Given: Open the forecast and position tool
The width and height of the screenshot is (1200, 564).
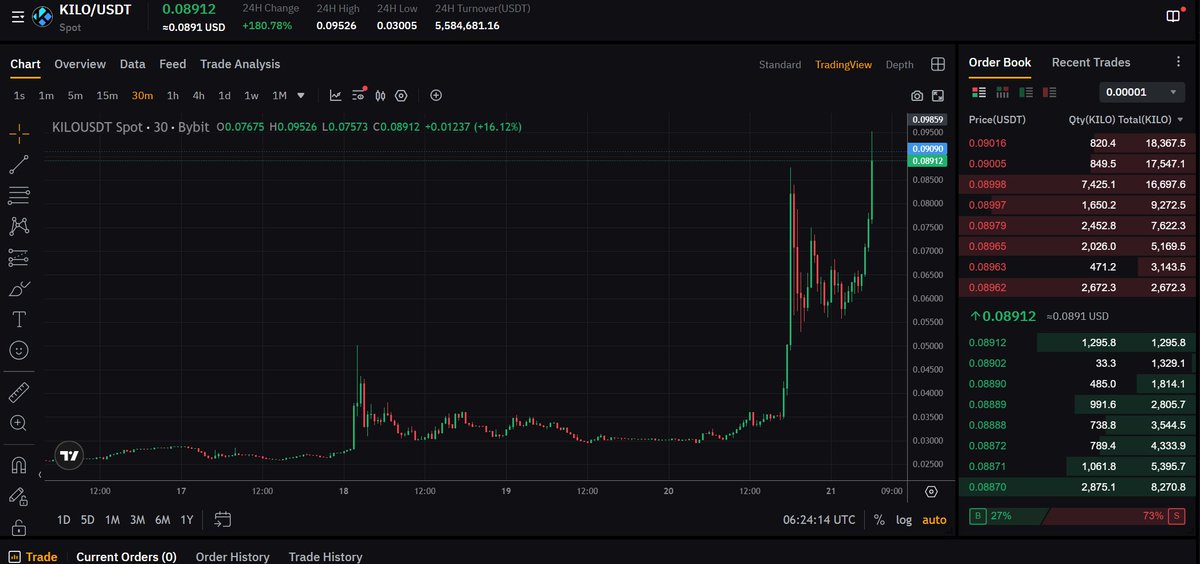Looking at the screenshot, I should click(x=19, y=257).
